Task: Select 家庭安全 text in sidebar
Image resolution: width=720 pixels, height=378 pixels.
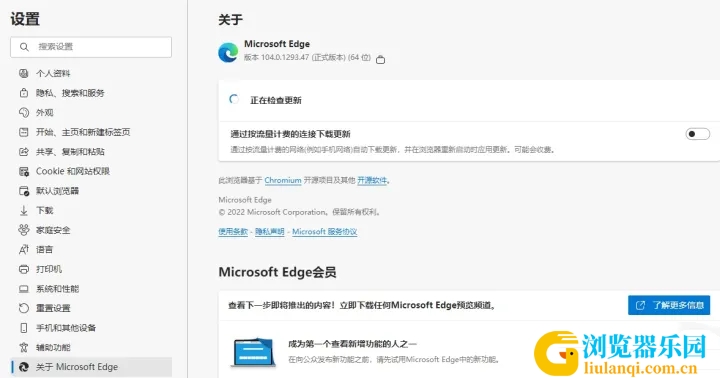Action: click(x=53, y=230)
